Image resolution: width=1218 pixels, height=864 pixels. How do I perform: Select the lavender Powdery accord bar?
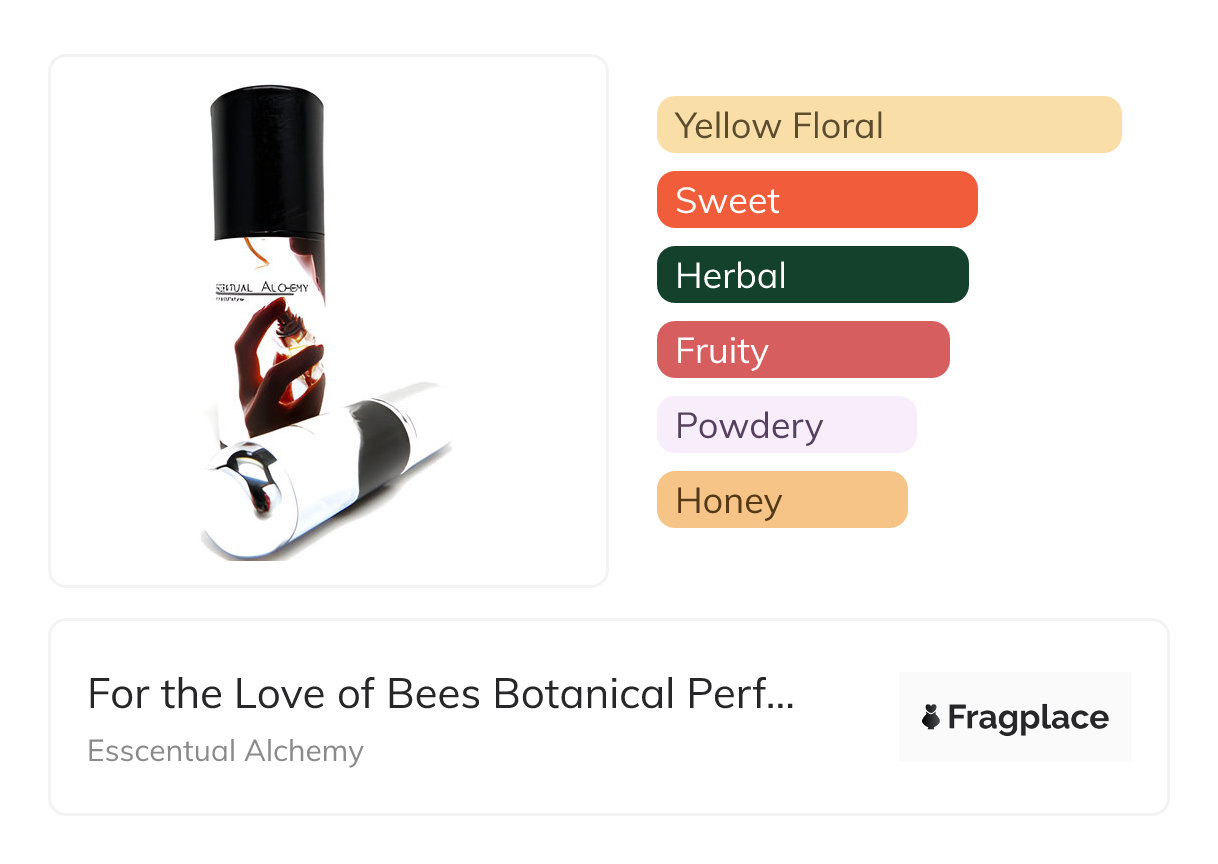click(x=786, y=425)
